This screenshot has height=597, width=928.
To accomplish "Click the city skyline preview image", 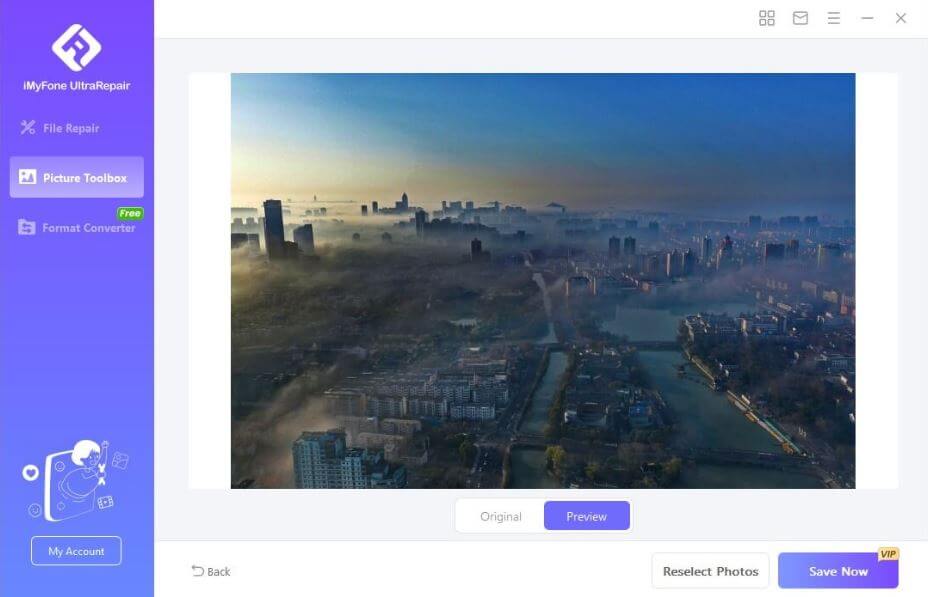I will point(543,280).
